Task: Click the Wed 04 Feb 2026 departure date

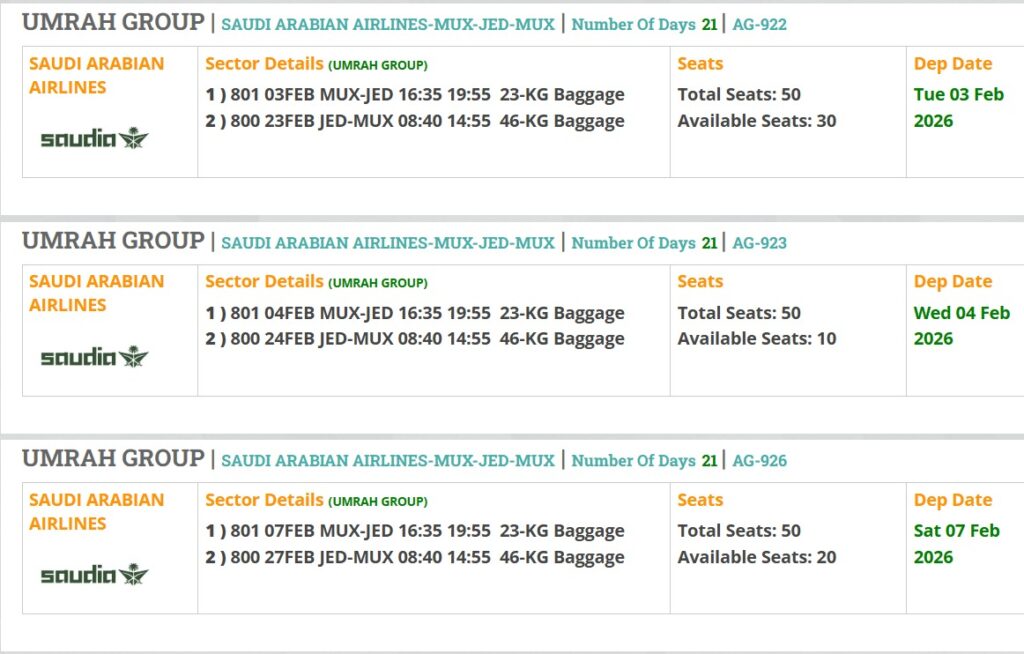Action: point(961,325)
